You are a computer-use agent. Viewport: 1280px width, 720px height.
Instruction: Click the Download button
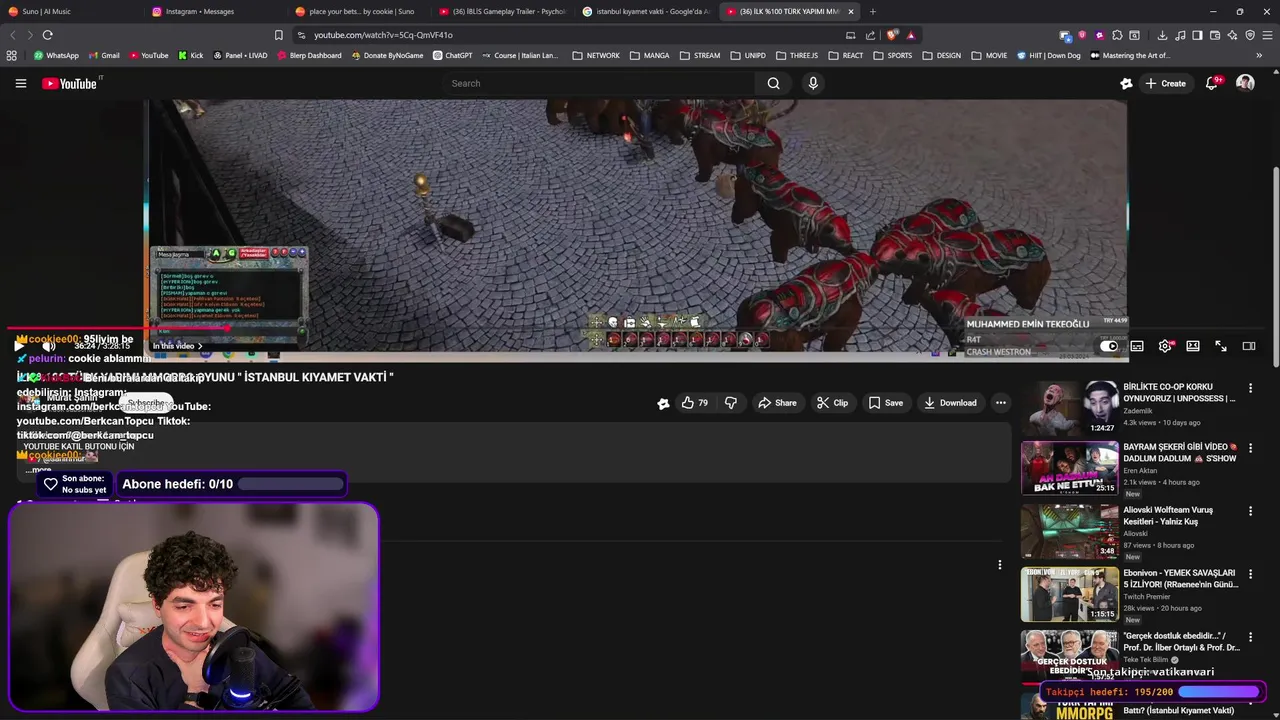point(950,403)
